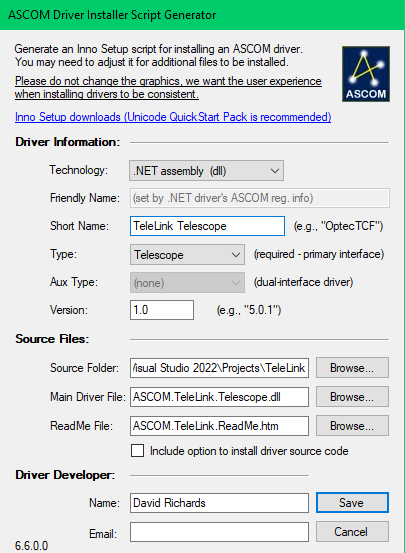The height and width of the screenshot is (553, 405).
Task: Click the Aux Type dropdown
Action: (x=187, y=282)
